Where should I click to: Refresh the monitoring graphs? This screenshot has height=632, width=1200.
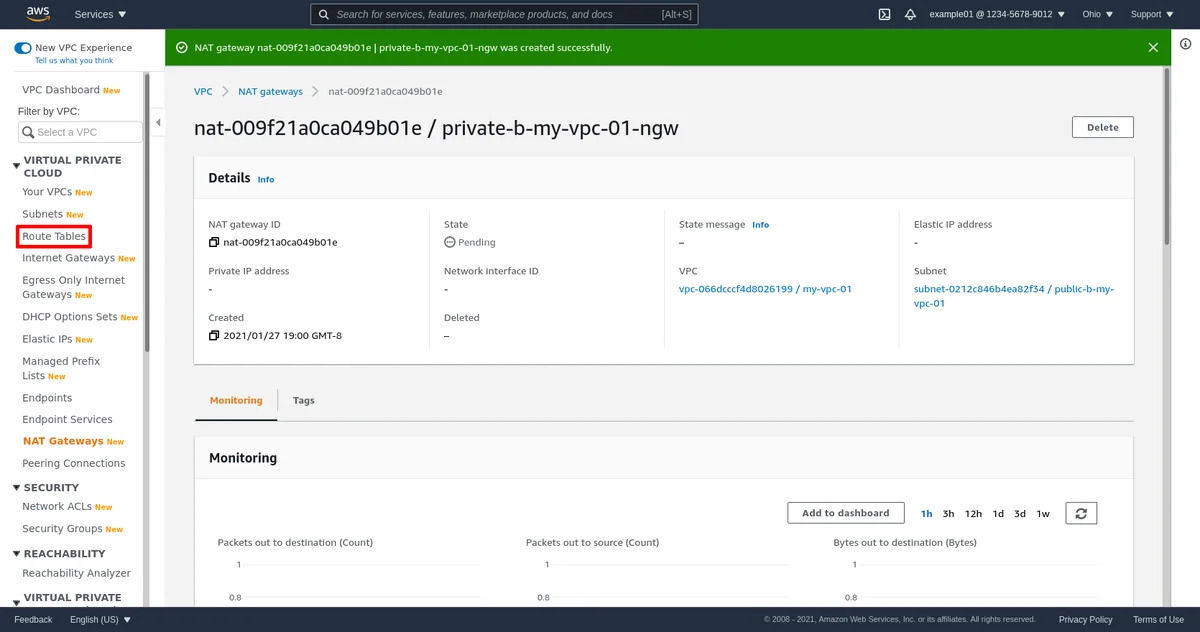tap(1081, 513)
